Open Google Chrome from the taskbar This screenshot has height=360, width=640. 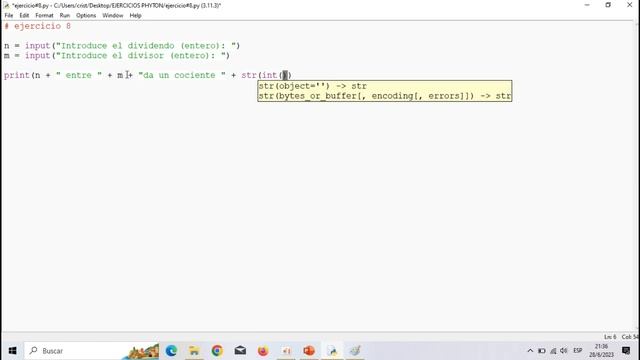(217, 351)
